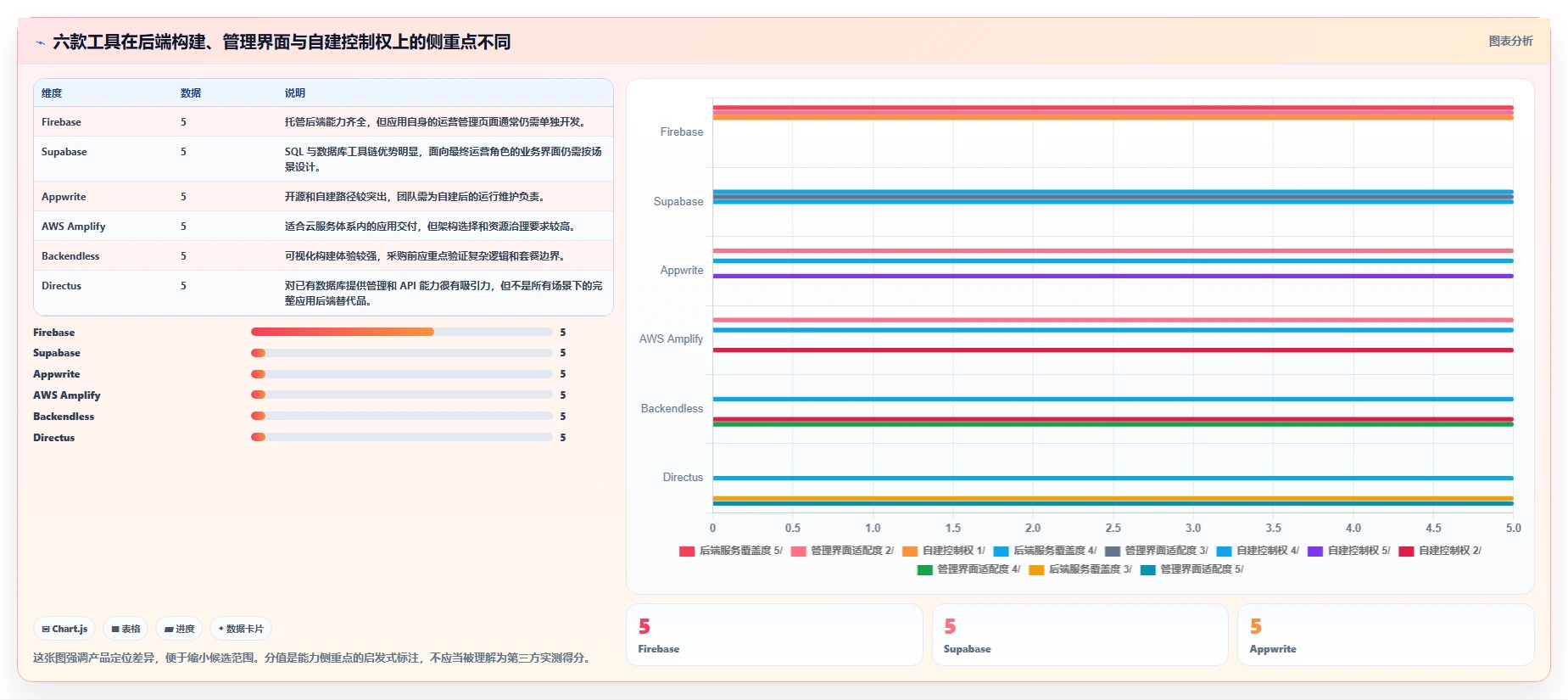The height and width of the screenshot is (700, 1568).
Task: Click the Directus label beside its progress bar
Action: click(x=54, y=438)
